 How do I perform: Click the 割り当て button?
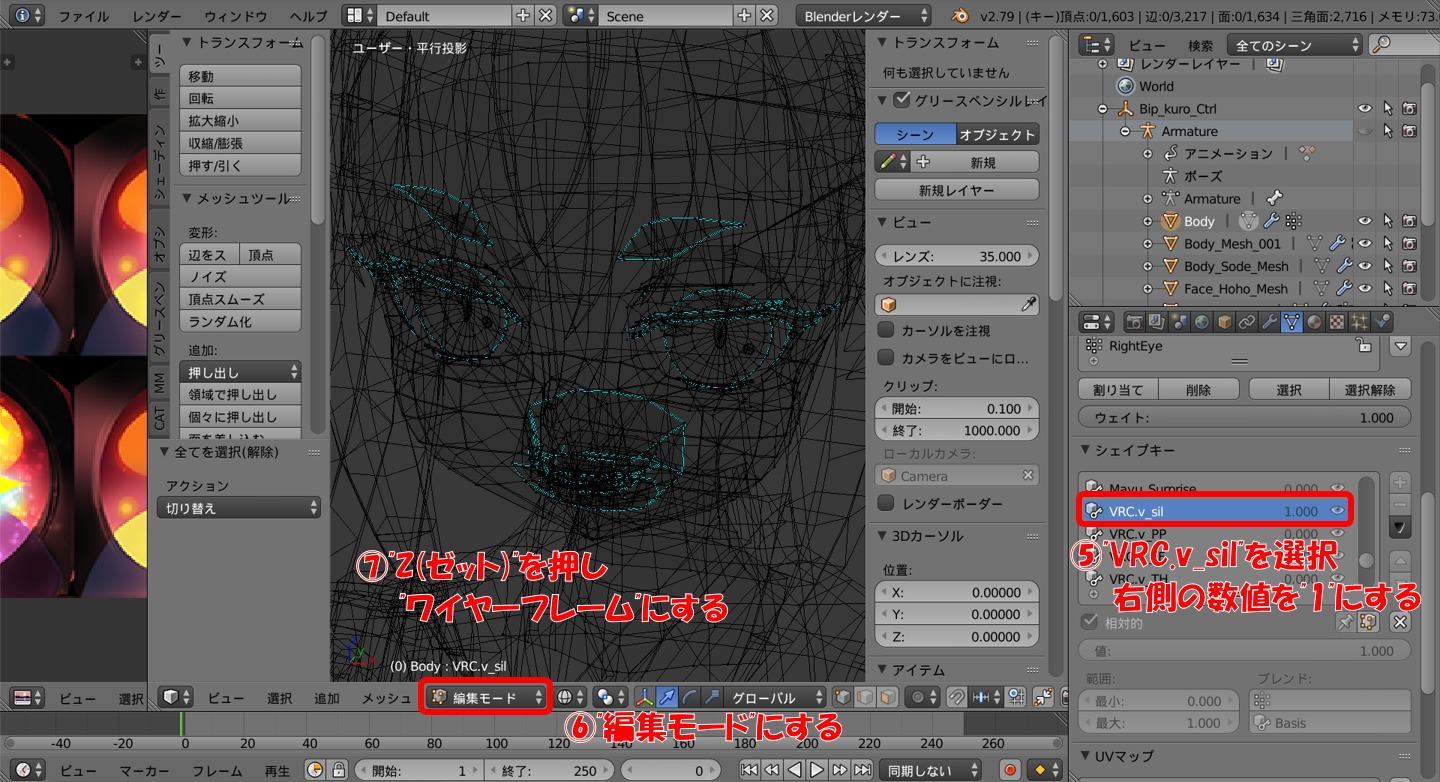(x=1117, y=390)
